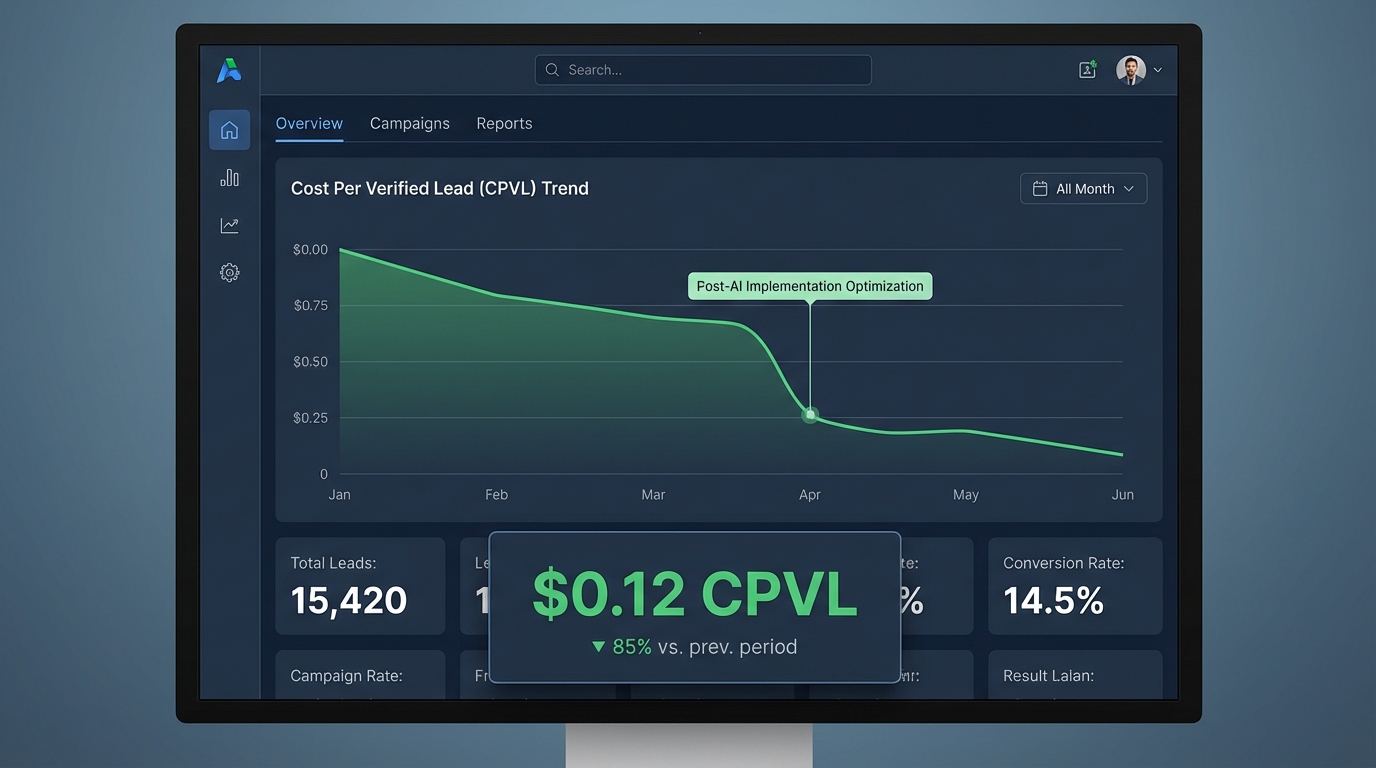1376x768 pixels.
Task: Click the Post-AI Implementation Optimization label
Action: pos(810,286)
